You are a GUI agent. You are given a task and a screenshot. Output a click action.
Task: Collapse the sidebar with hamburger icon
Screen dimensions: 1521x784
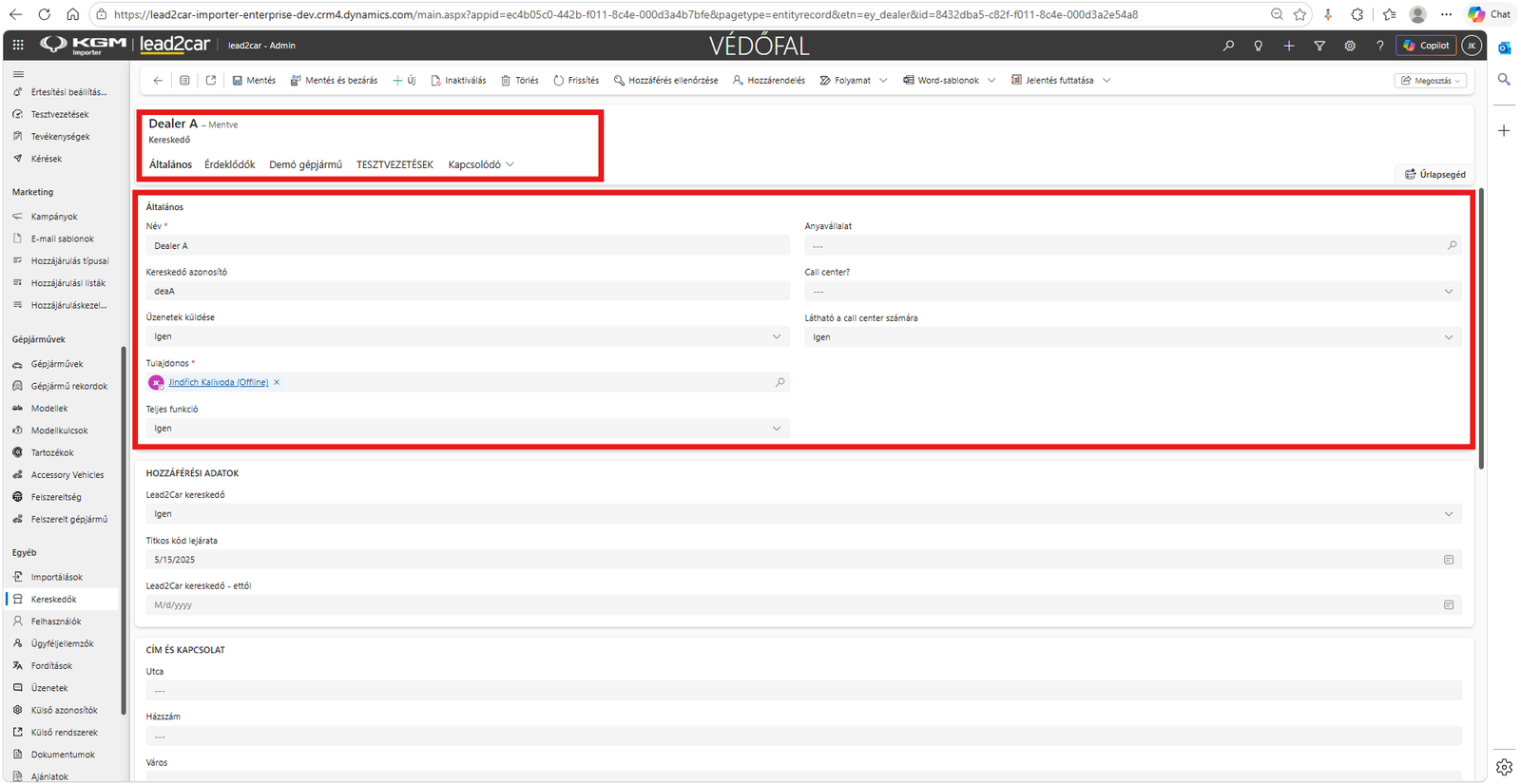click(18, 74)
